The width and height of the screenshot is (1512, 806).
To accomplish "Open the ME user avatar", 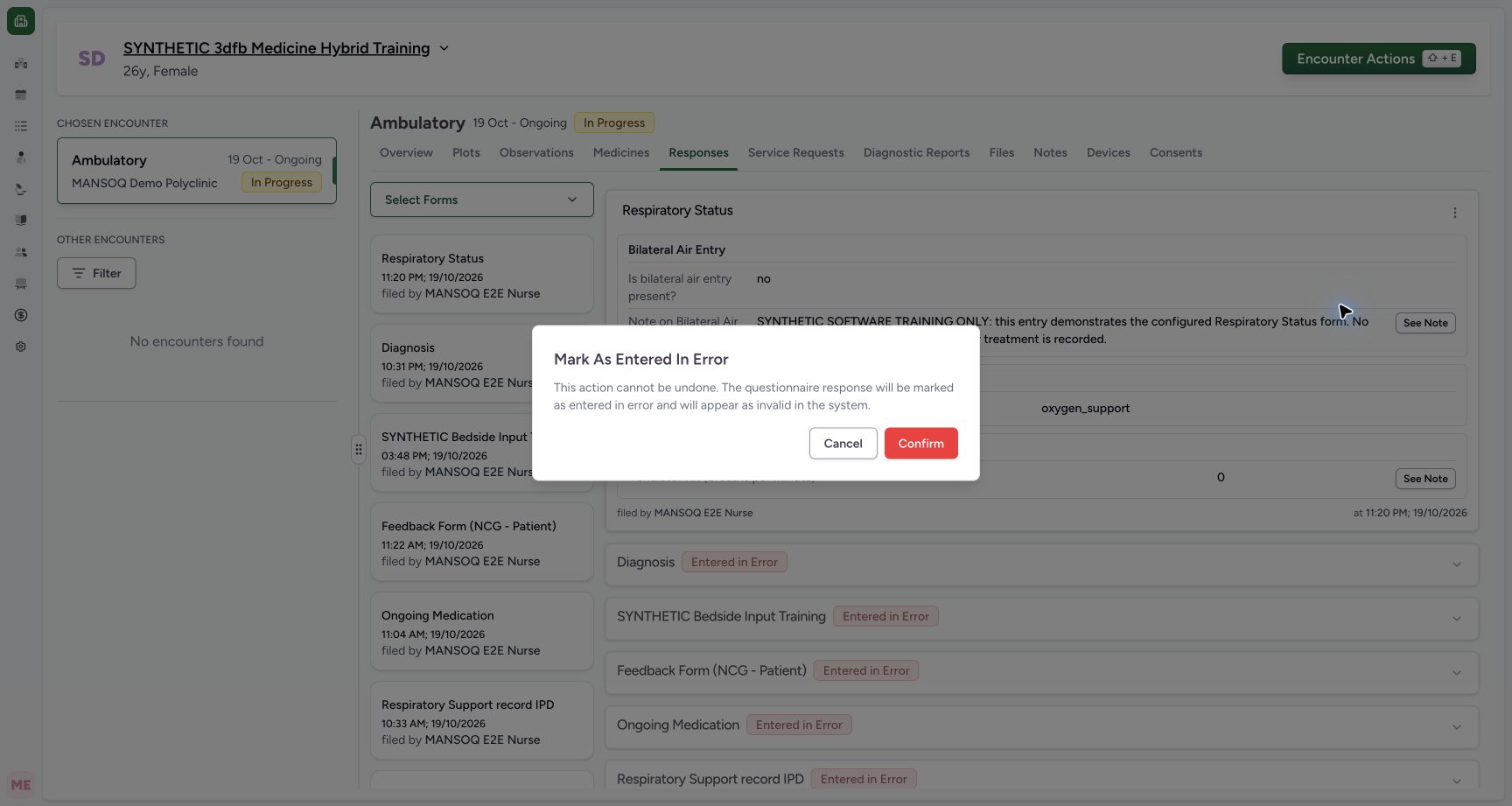I will tap(21, 785).
